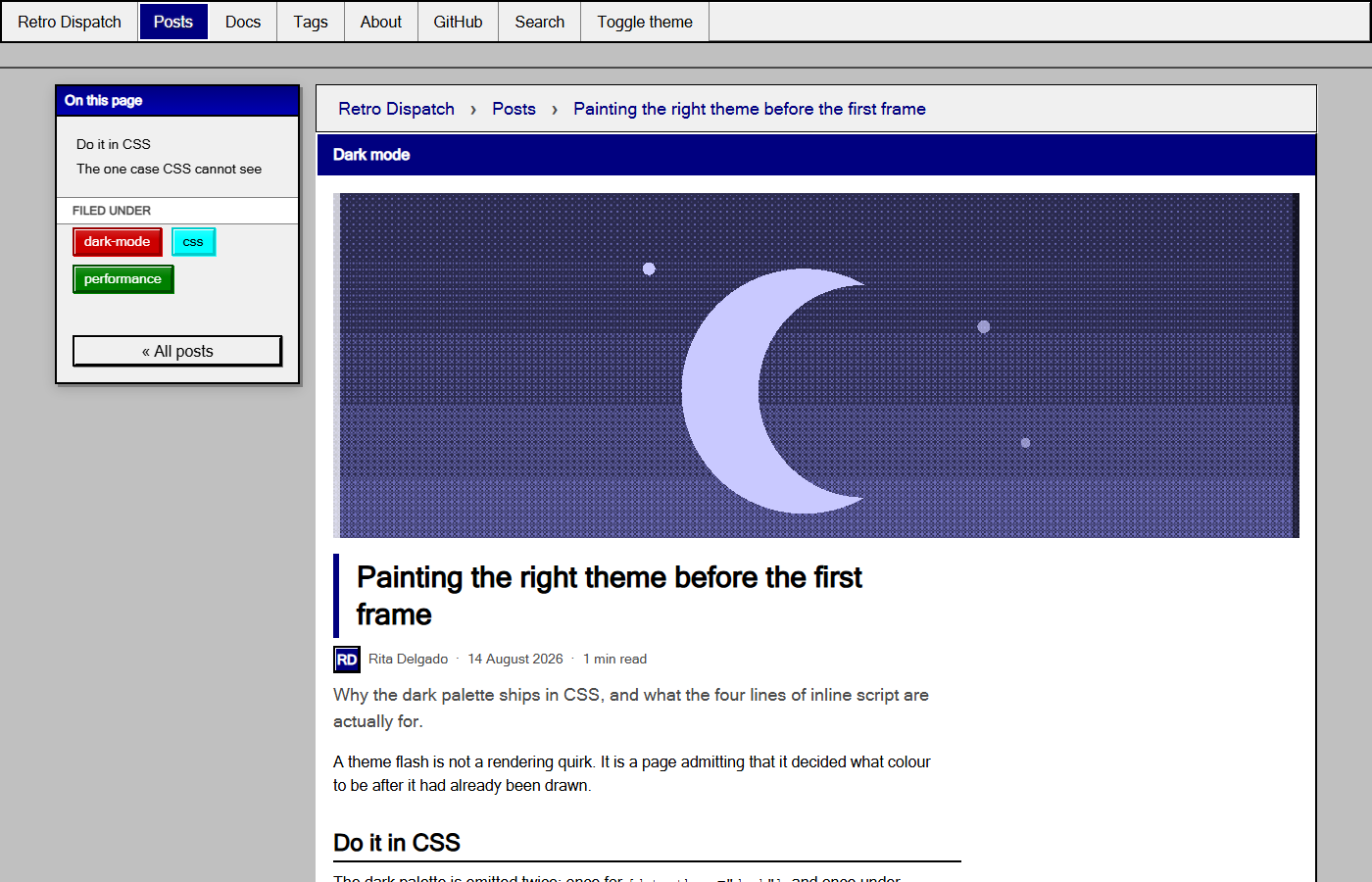Go to the Tags page
This screenshot has width=1372, height=882.
(x=311, y=22)
